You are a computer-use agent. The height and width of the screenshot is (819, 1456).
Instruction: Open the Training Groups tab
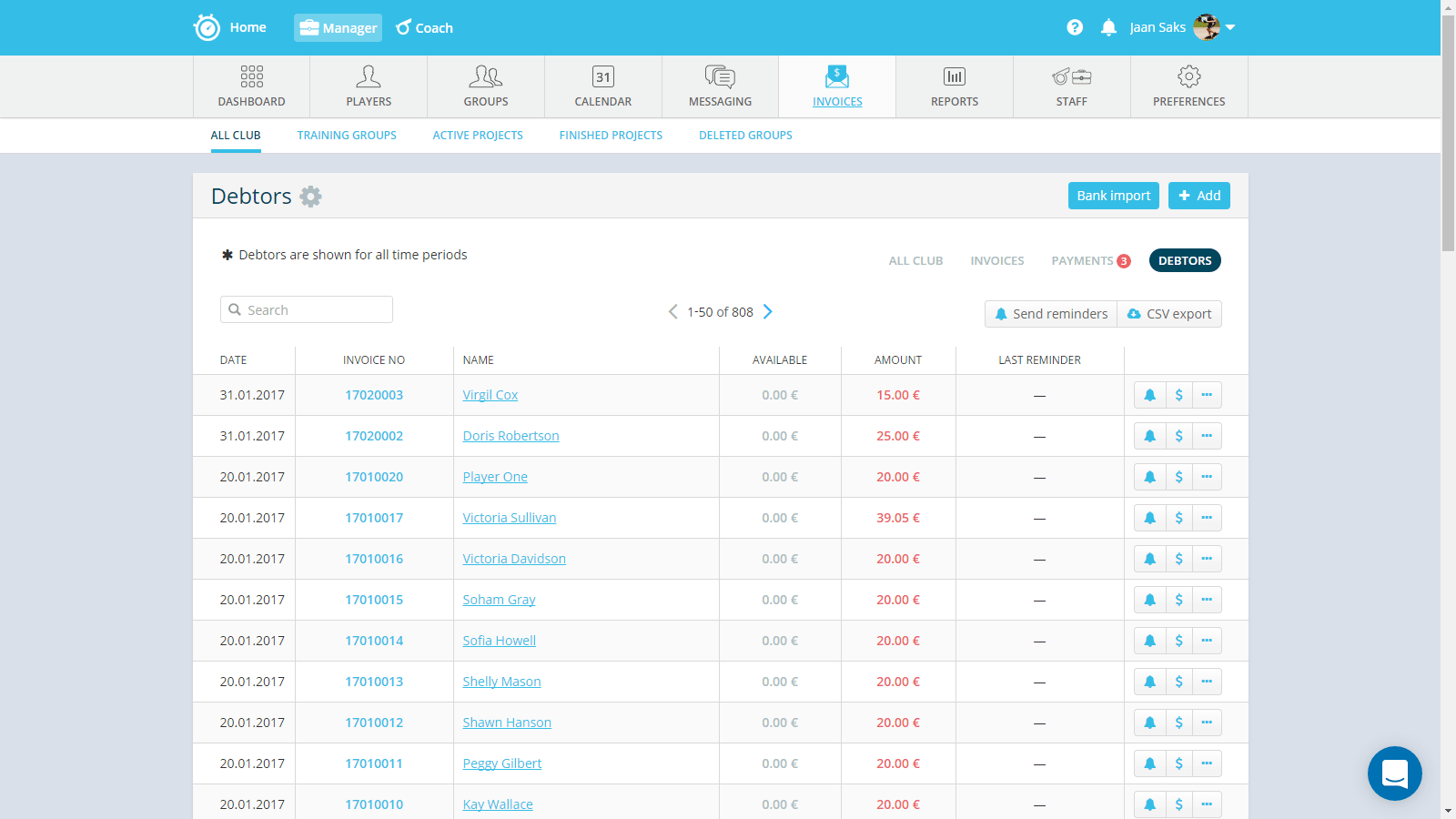(347, 136)
